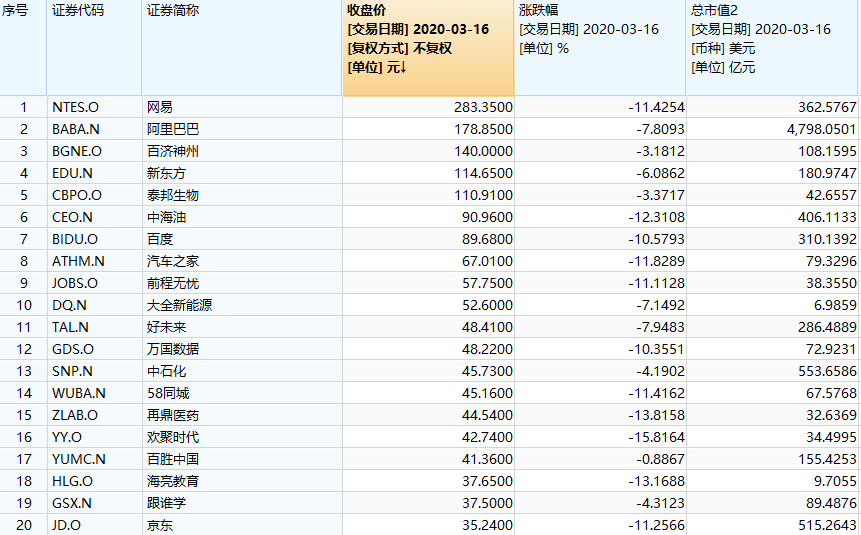The width and height of the screenshot is (861, 535).
Task: Click the name 网易
Action: 160,107
